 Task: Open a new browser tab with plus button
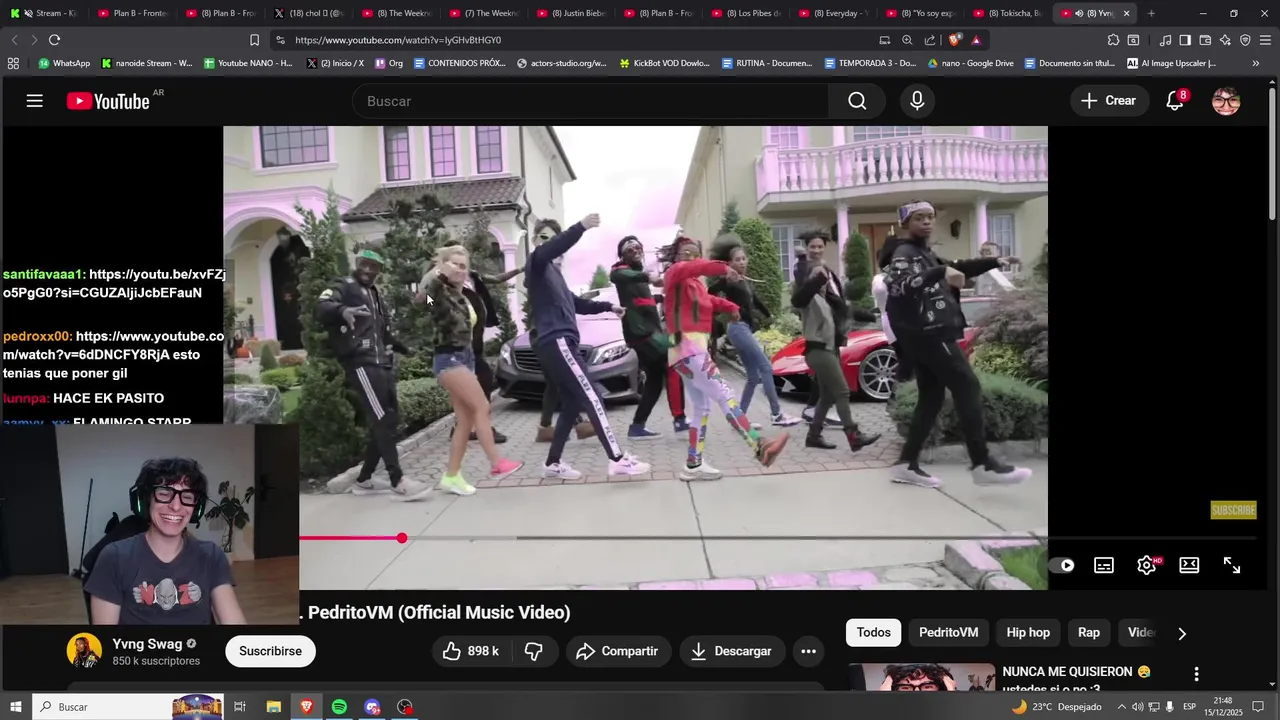click(1151, 13)
